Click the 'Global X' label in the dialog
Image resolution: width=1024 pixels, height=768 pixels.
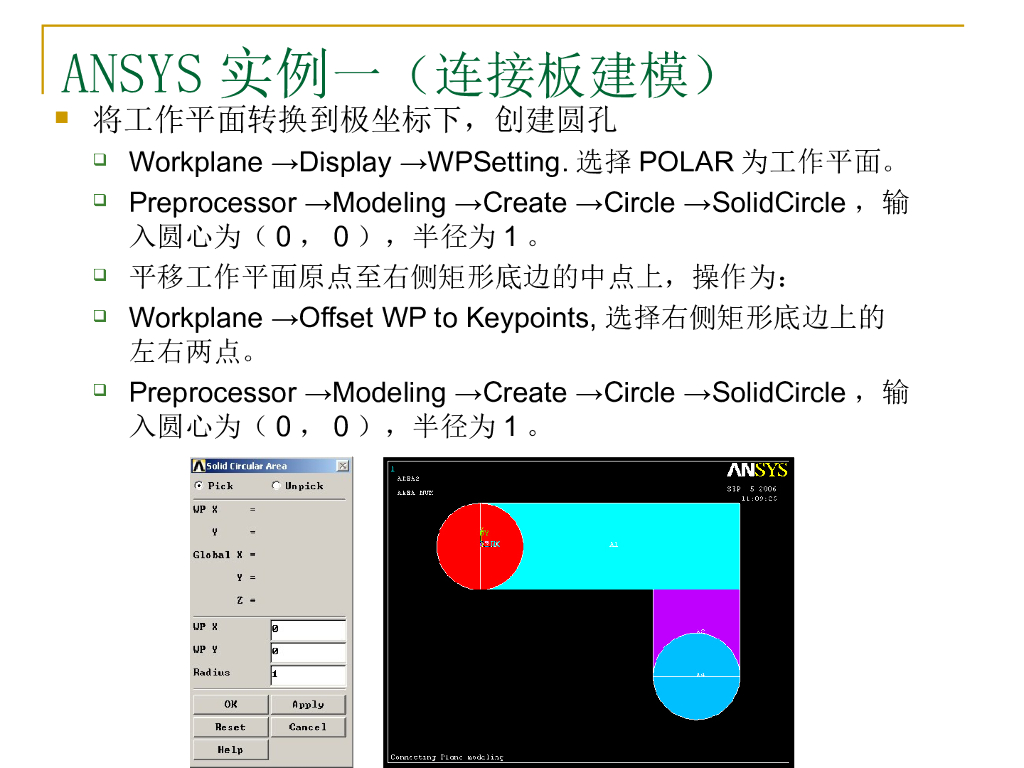[x=217, y=554]
